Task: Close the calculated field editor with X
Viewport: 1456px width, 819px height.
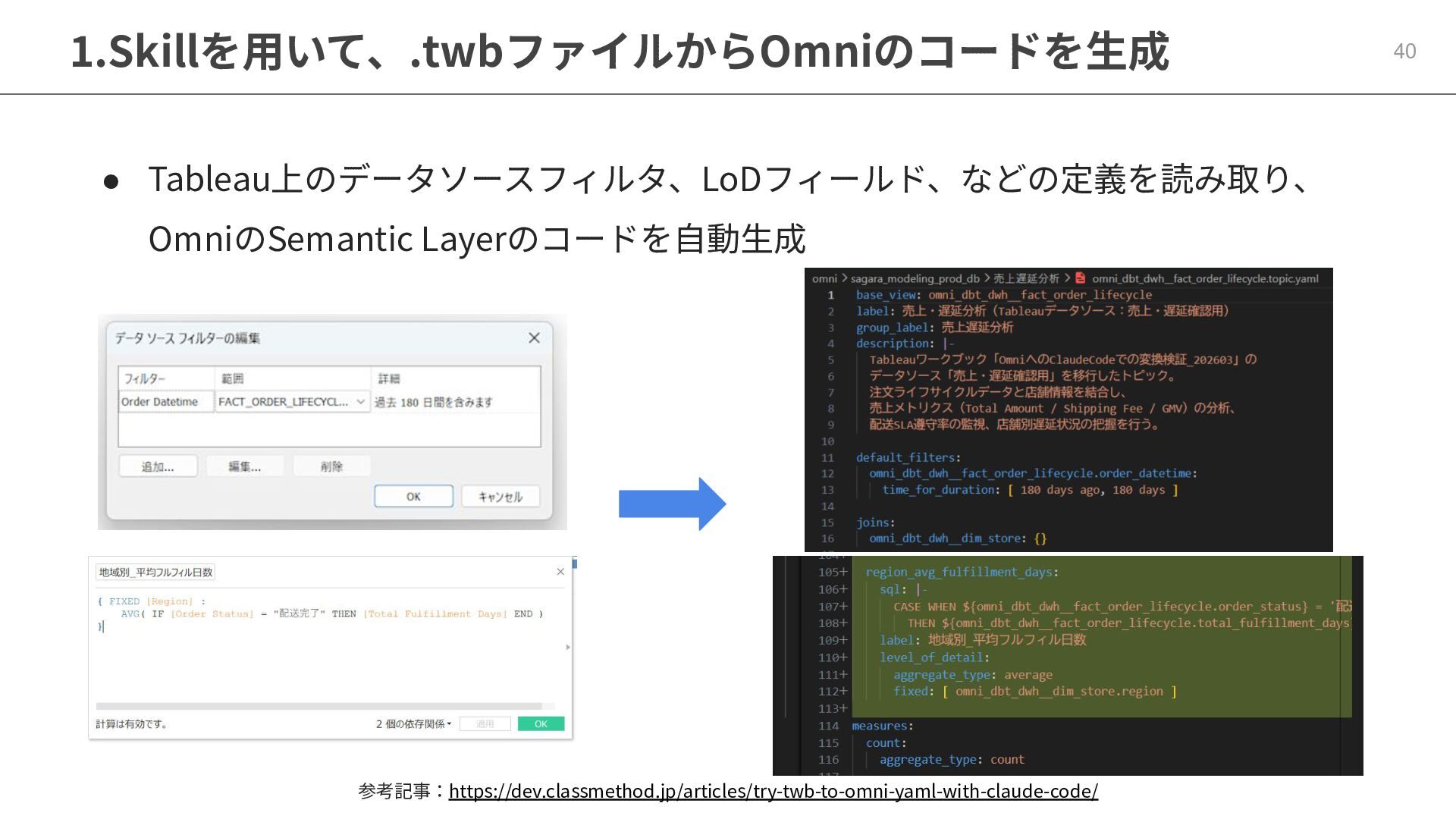Action: pyautogui.click(x=560, y=572)
